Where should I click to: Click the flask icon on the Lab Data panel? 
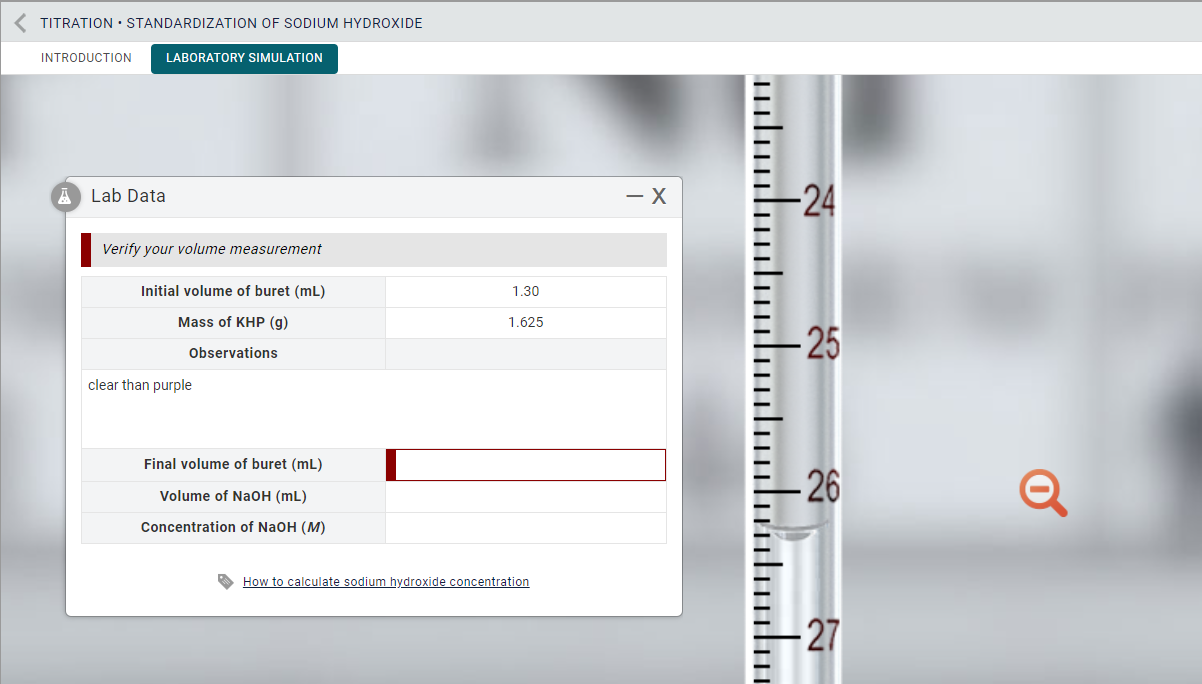point(65,196)
